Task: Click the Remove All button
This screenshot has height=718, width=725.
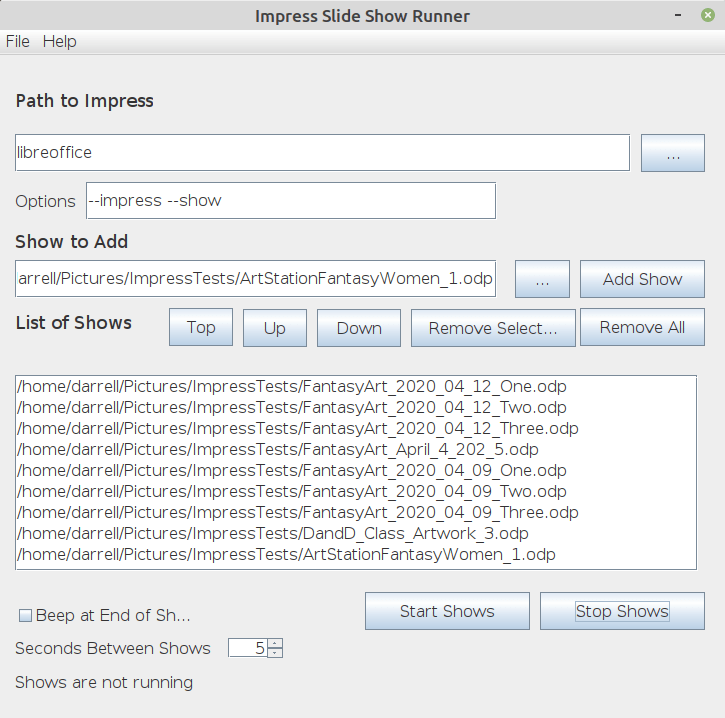Action: (642, 327)
